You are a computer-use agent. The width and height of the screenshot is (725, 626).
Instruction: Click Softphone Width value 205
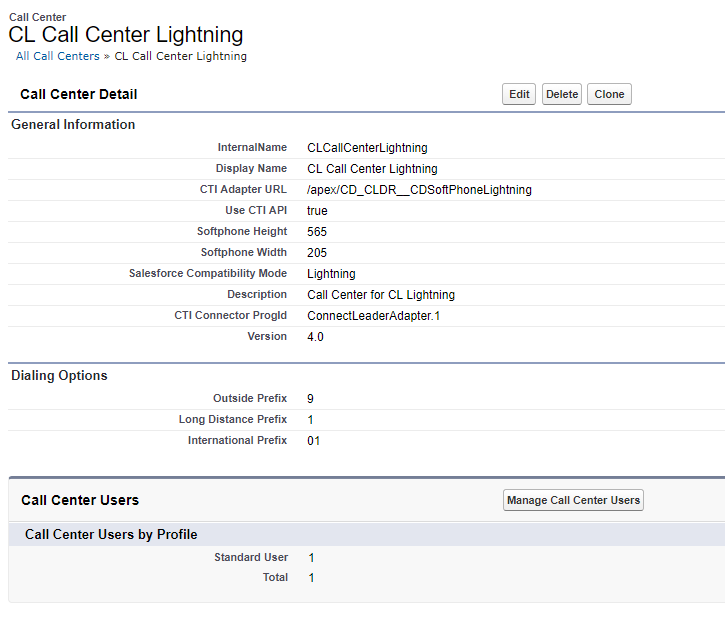(317, 253)
